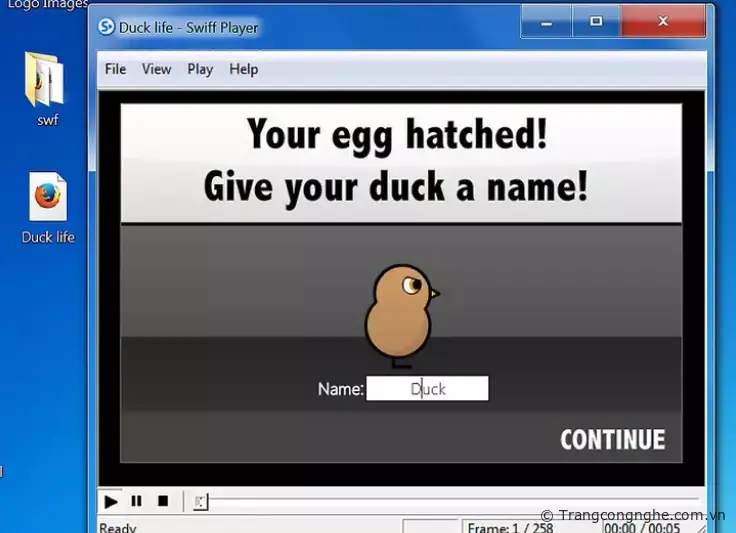This screenshot has height=533, width=736.
Task: Minimize the Swiff Player window
Action: (x=545, y=21)
